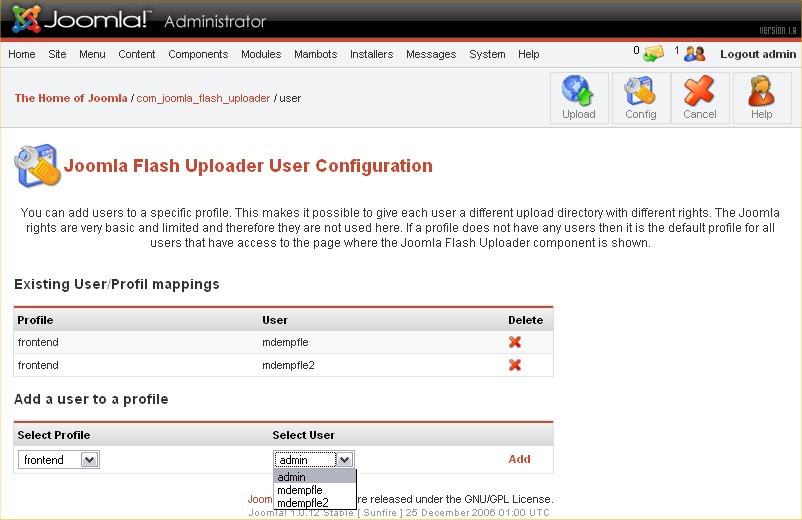This screenshot has width=802, height=520.
Task: Click the Select User header label
Action: (303, 435)
